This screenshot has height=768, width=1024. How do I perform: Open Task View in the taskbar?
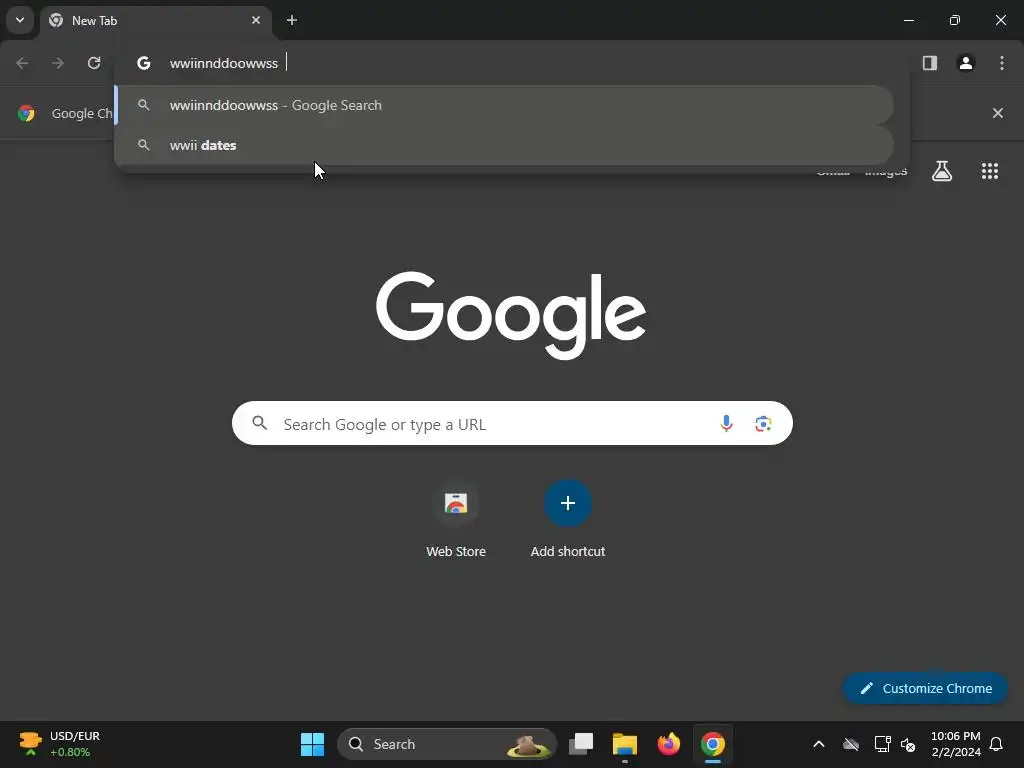(581, 744)
